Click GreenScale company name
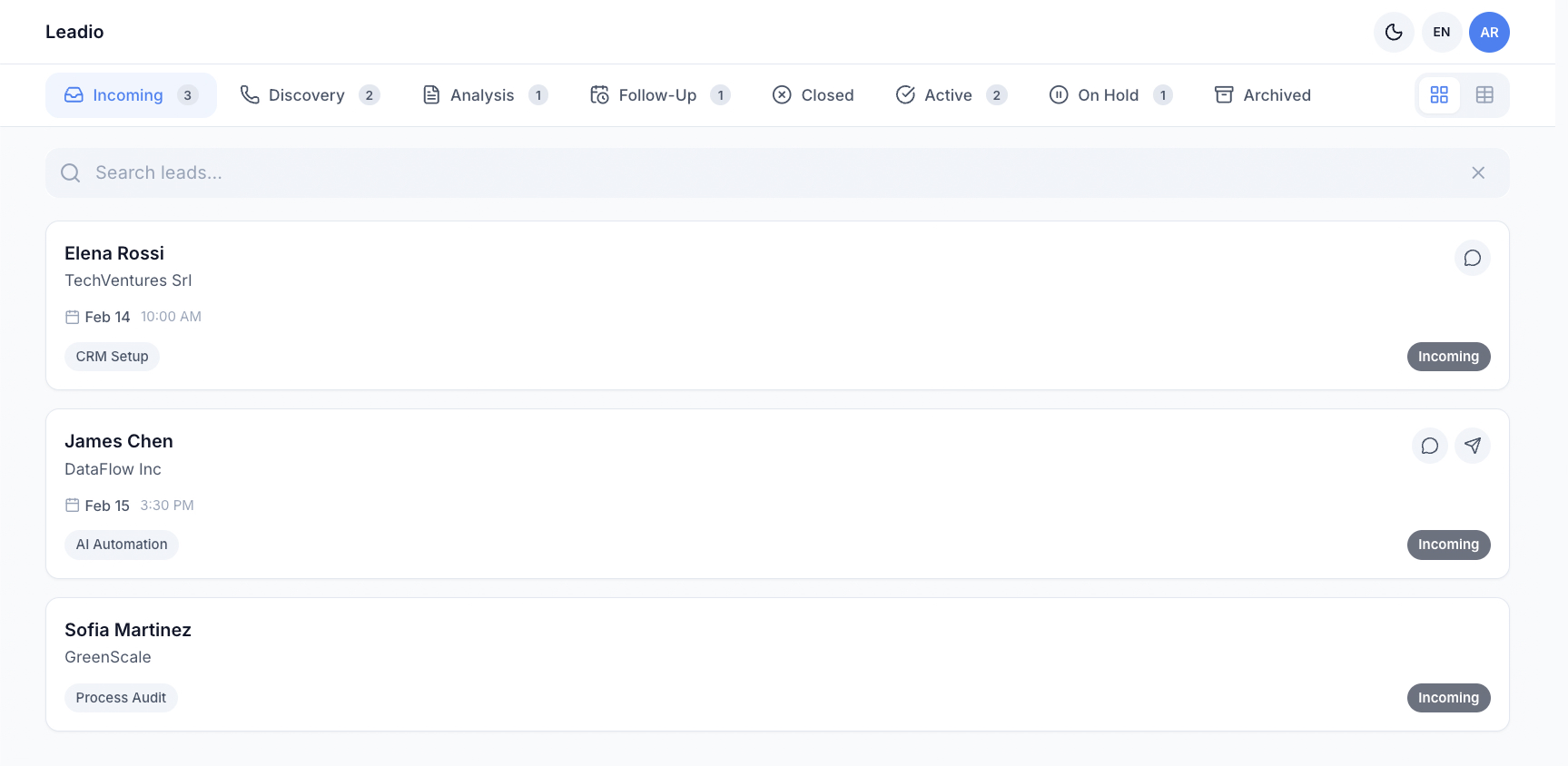The width and height of the screenshot is (1568, 766). [108, 657]
